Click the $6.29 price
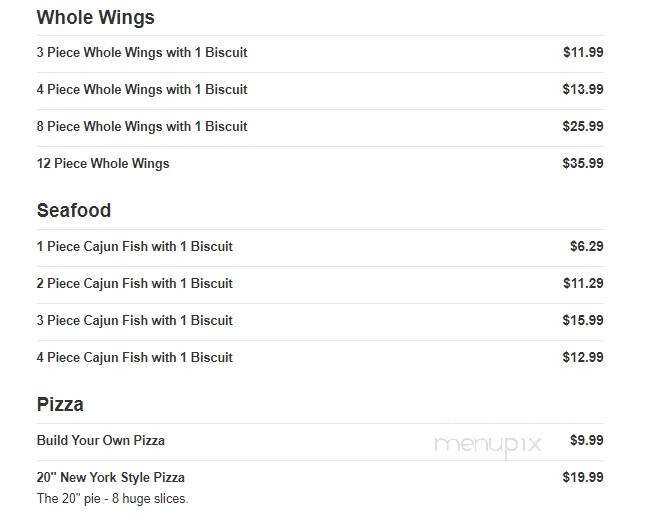This screenshot has height=527, width=667. (x=586, y=246)
